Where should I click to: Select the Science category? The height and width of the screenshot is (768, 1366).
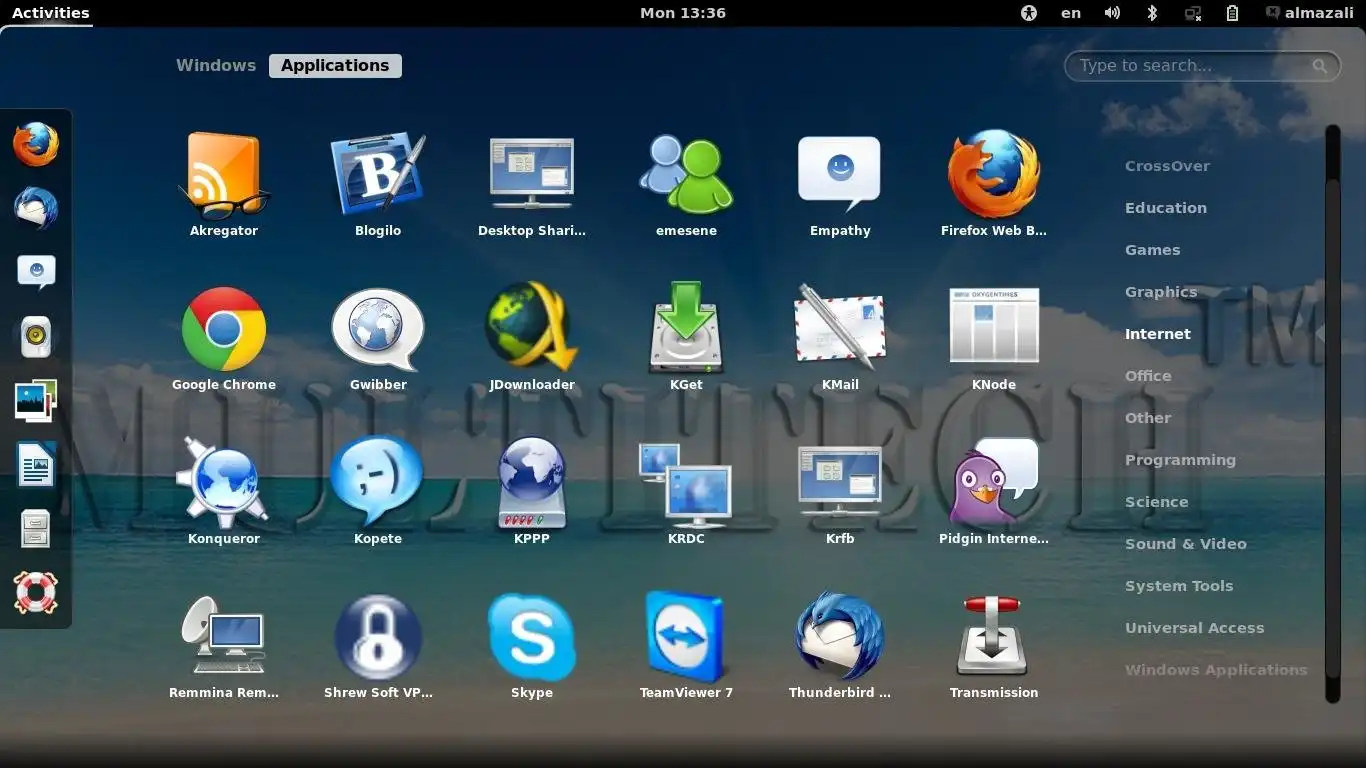pos(1157,502)
